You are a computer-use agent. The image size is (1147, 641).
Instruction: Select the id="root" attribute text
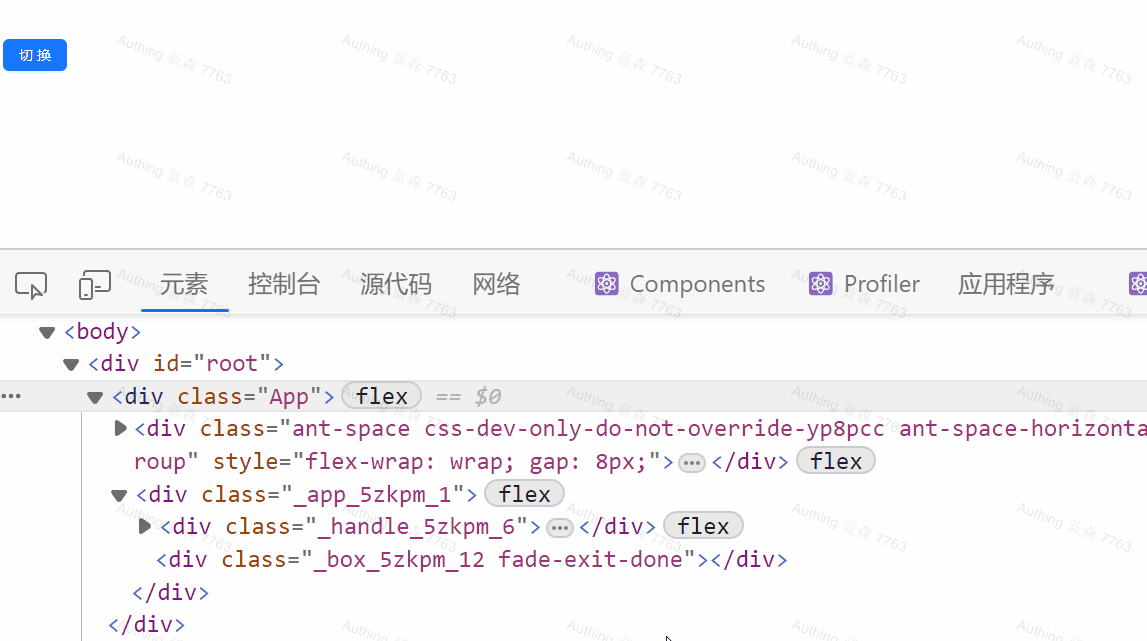[x=212, y=364]
